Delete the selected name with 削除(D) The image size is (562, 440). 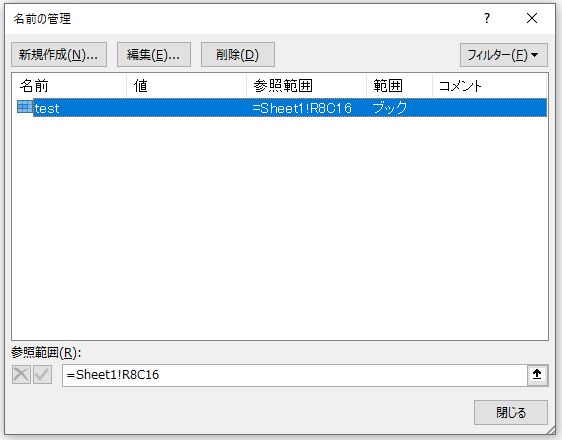[238, 54]
